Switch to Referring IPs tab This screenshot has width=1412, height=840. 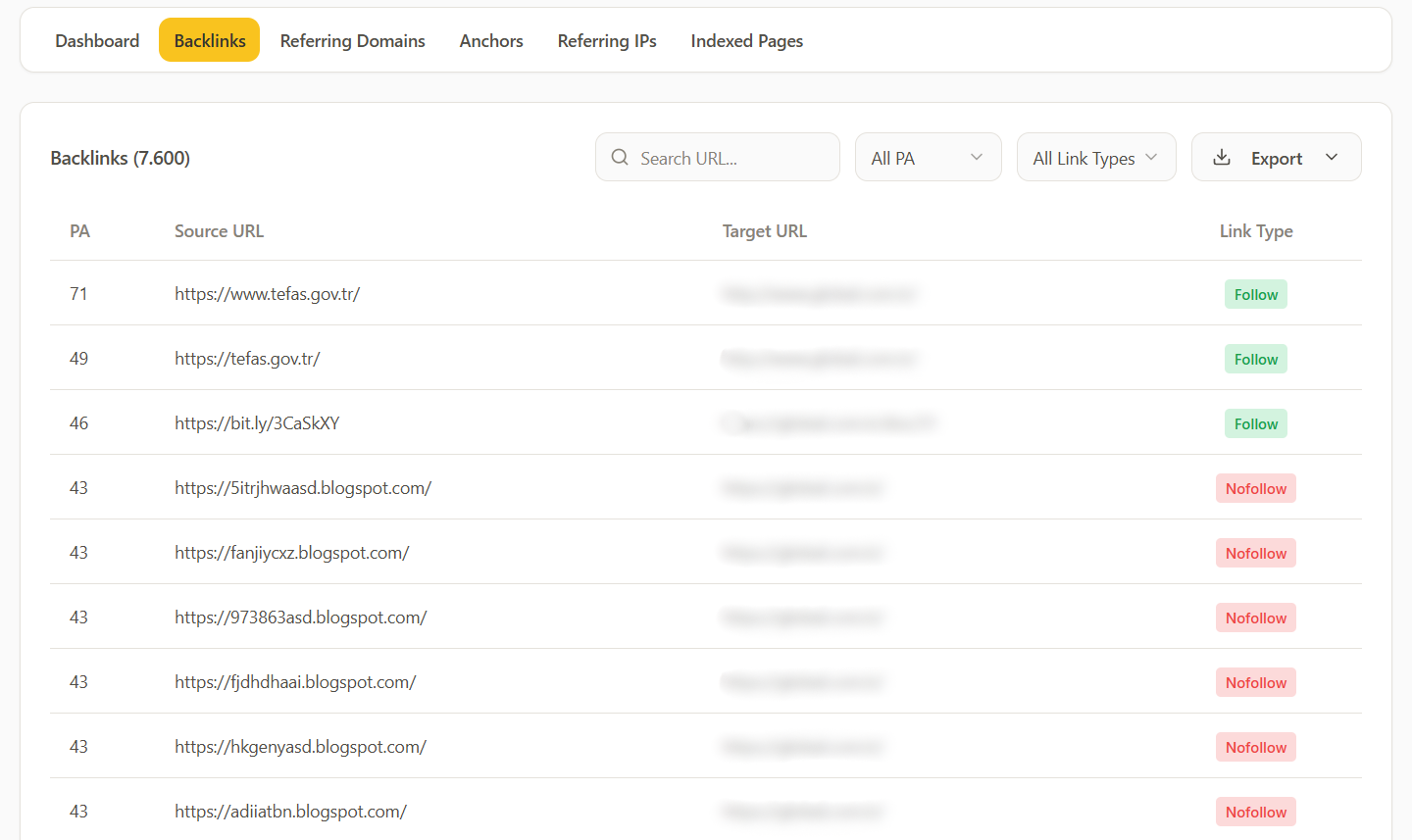click(607, 41)
